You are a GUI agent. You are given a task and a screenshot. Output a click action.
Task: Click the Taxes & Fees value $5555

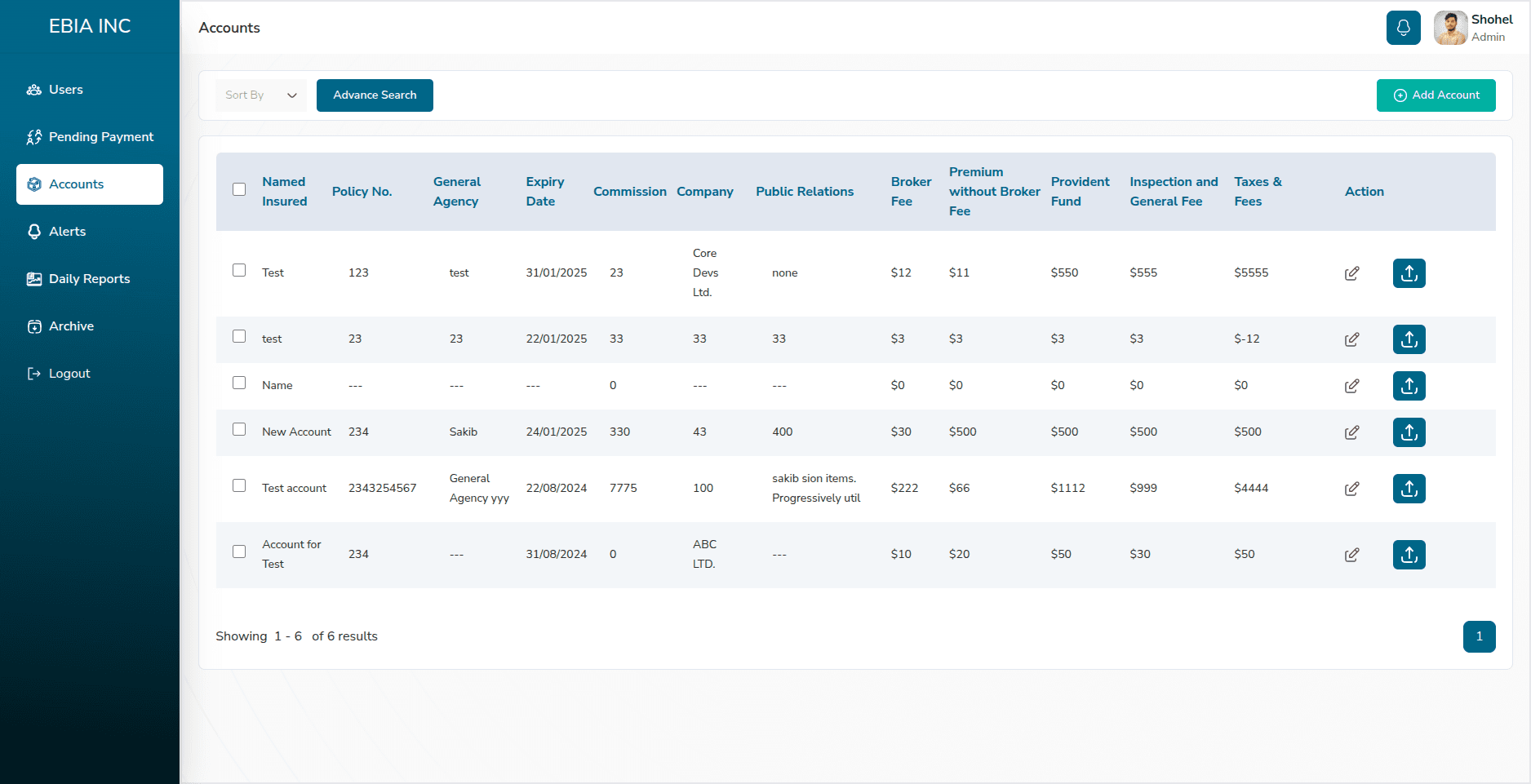pos(1251,273)
